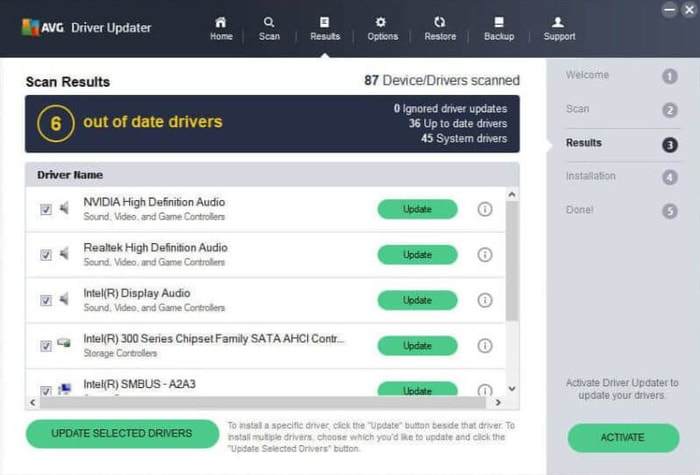
Task: Click "Storage Controllers" category text
Action: coord(120,353)
